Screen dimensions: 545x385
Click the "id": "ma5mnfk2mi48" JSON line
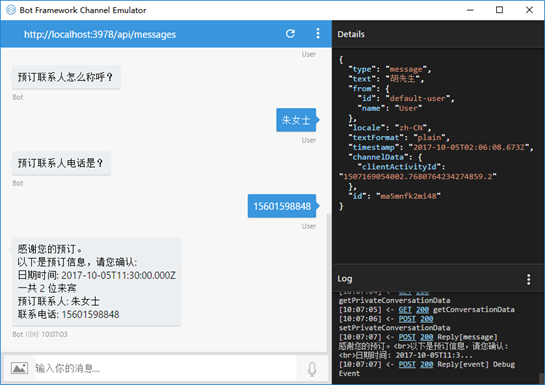point(394,196)
